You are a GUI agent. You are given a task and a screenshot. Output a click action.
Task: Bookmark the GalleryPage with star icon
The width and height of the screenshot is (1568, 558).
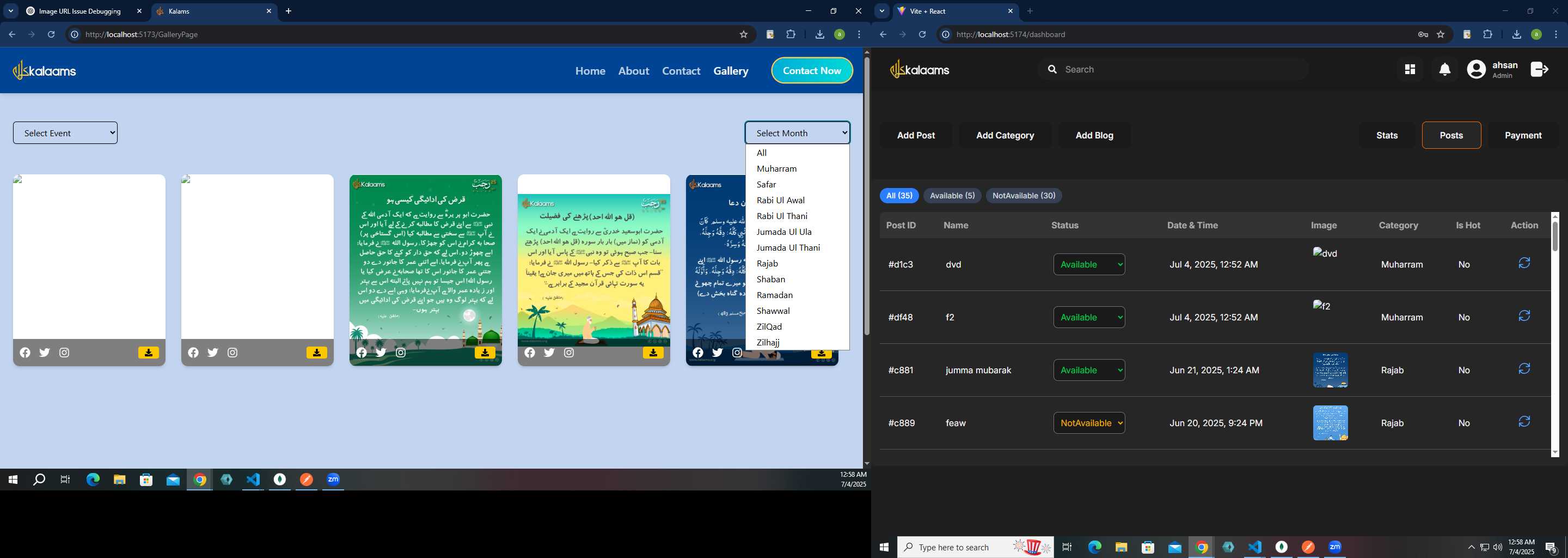coord(743,35)
